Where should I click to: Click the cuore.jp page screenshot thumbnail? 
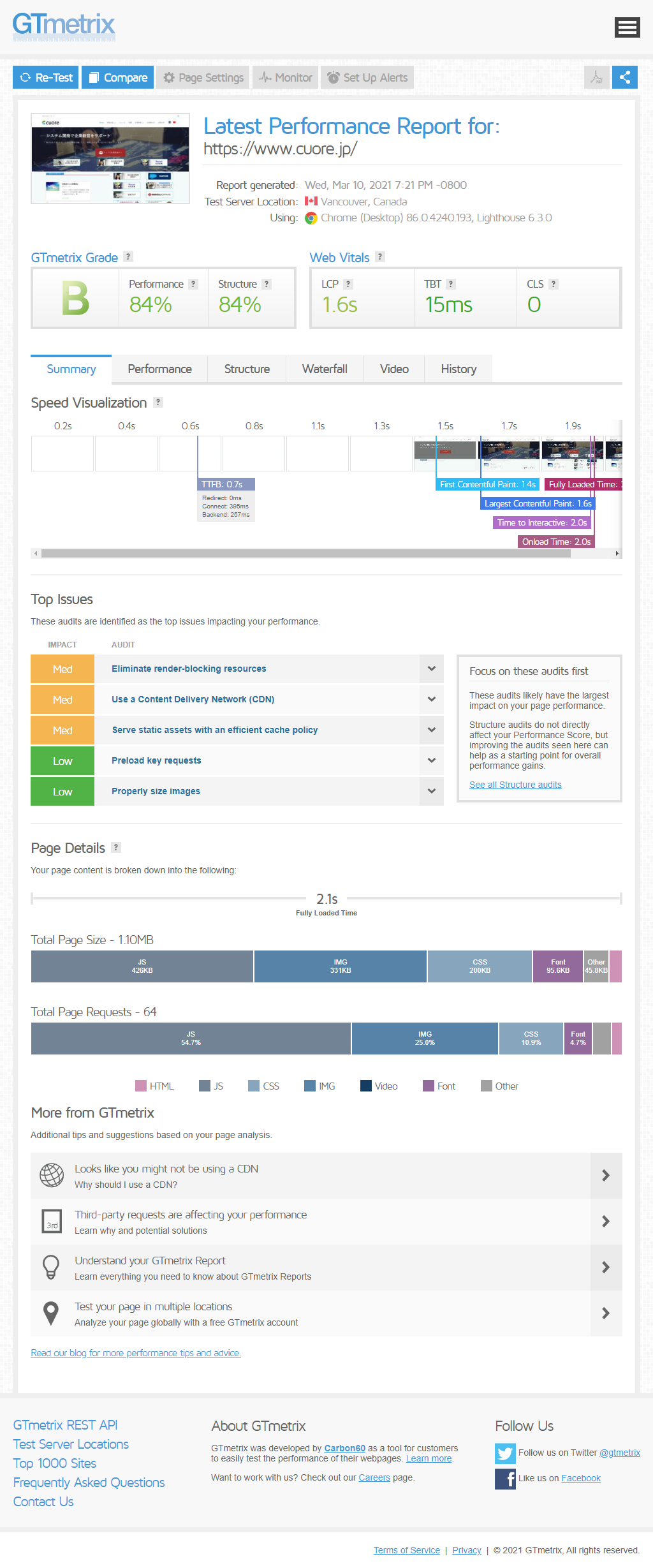coord(110,159)
